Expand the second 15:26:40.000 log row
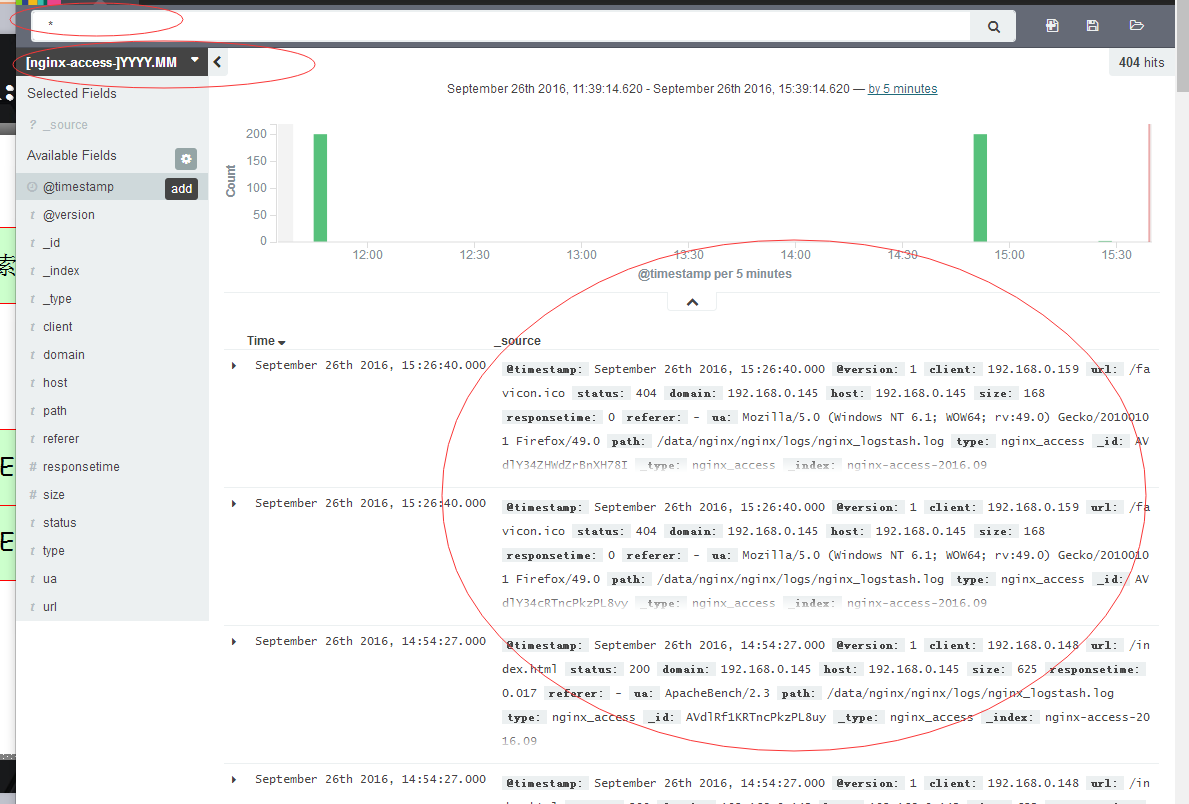The width and height of the screenshot is (1189, 804). click(x=234, y=504)
